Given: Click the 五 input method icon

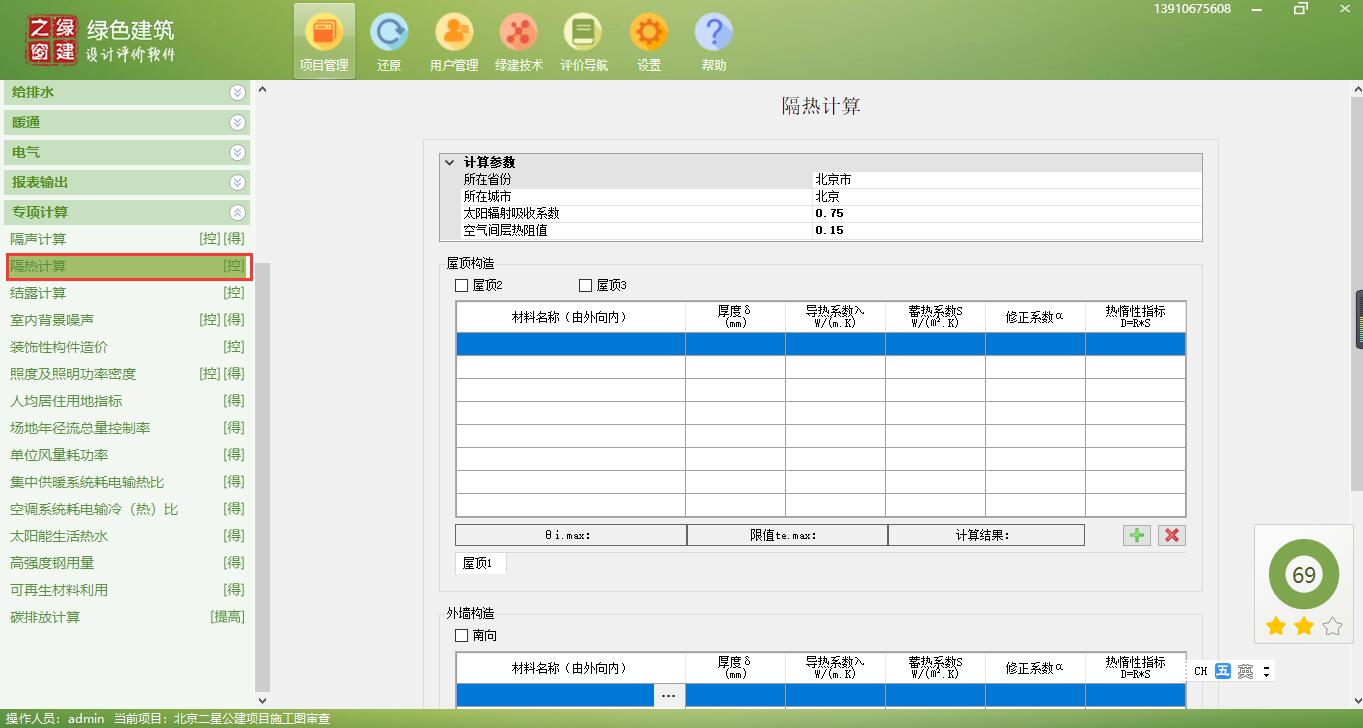Looking at the screenshot, I should click(1223, 671).
